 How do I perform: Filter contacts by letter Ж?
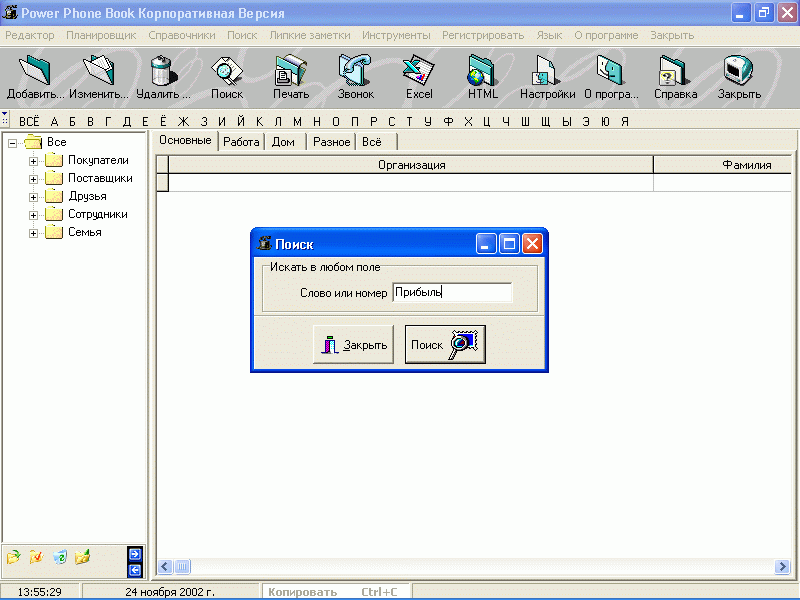(184, 121)
